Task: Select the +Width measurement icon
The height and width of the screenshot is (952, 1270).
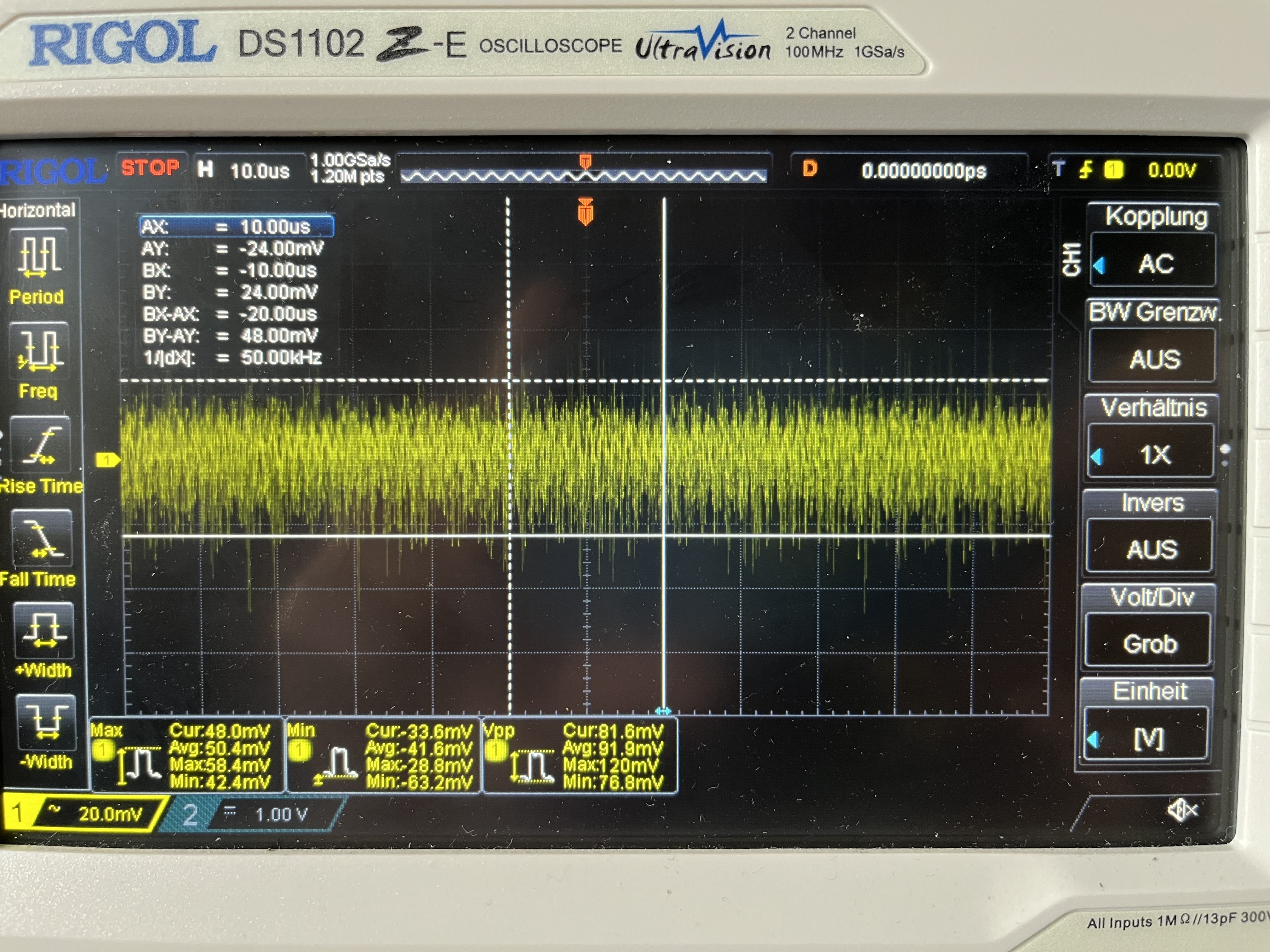Action: pos(44,631)
